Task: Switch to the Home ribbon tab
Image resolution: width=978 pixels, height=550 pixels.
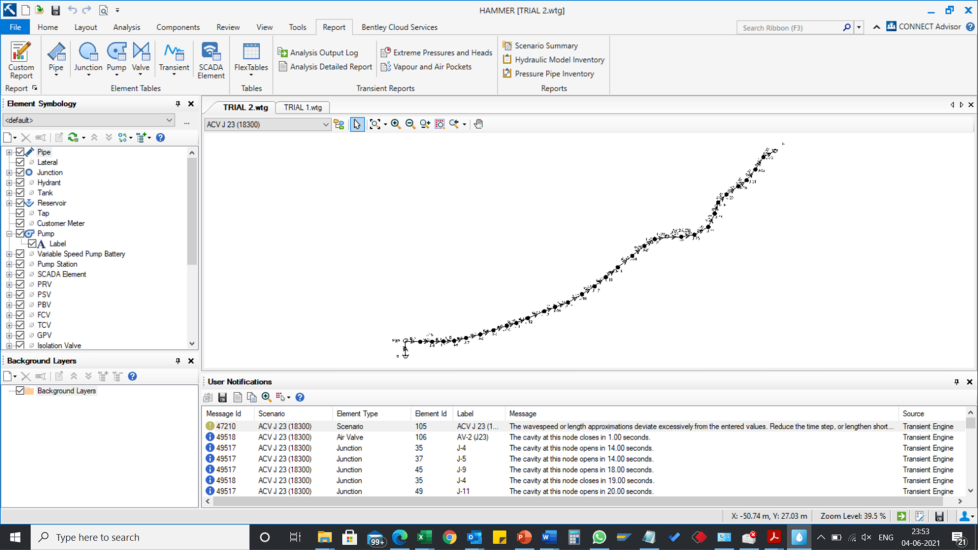Action: (x=47, y=27)
